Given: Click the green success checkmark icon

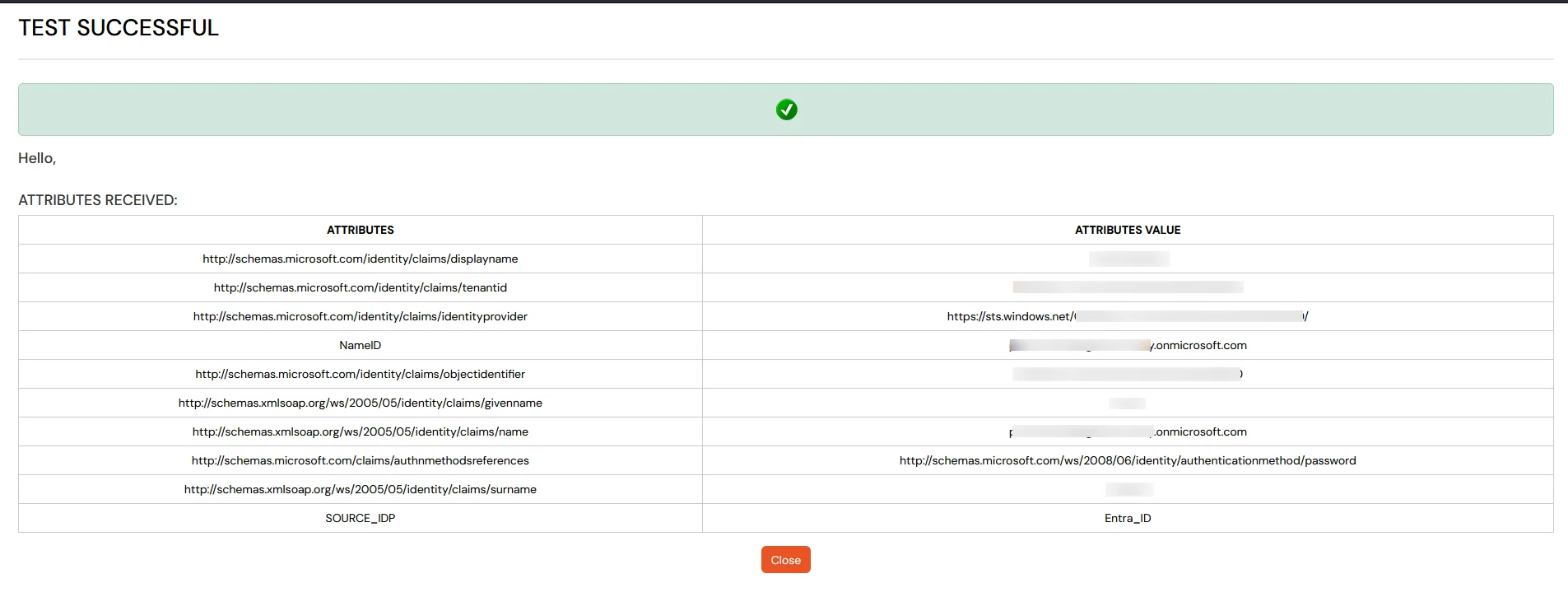Looking at the screenshot, I should [786, 110].
